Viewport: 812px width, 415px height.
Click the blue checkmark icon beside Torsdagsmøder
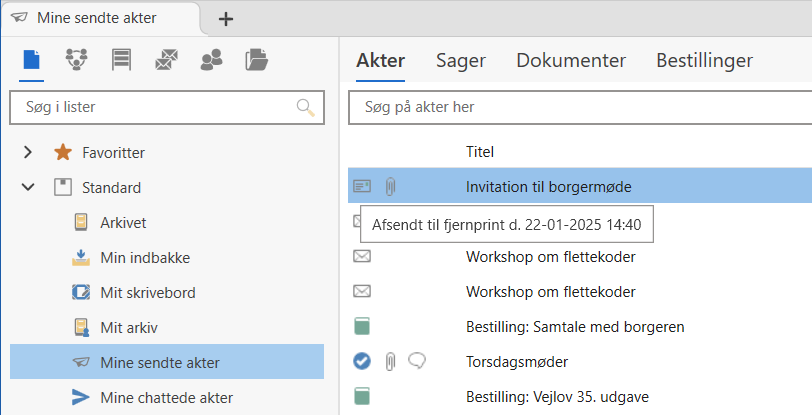(362, 361)
